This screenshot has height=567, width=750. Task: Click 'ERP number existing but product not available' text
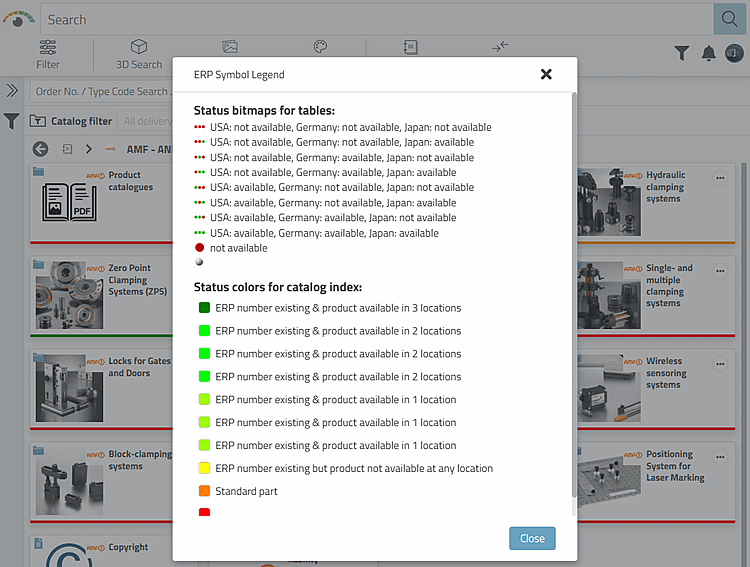pyautogui.click(x=354, y=468)
